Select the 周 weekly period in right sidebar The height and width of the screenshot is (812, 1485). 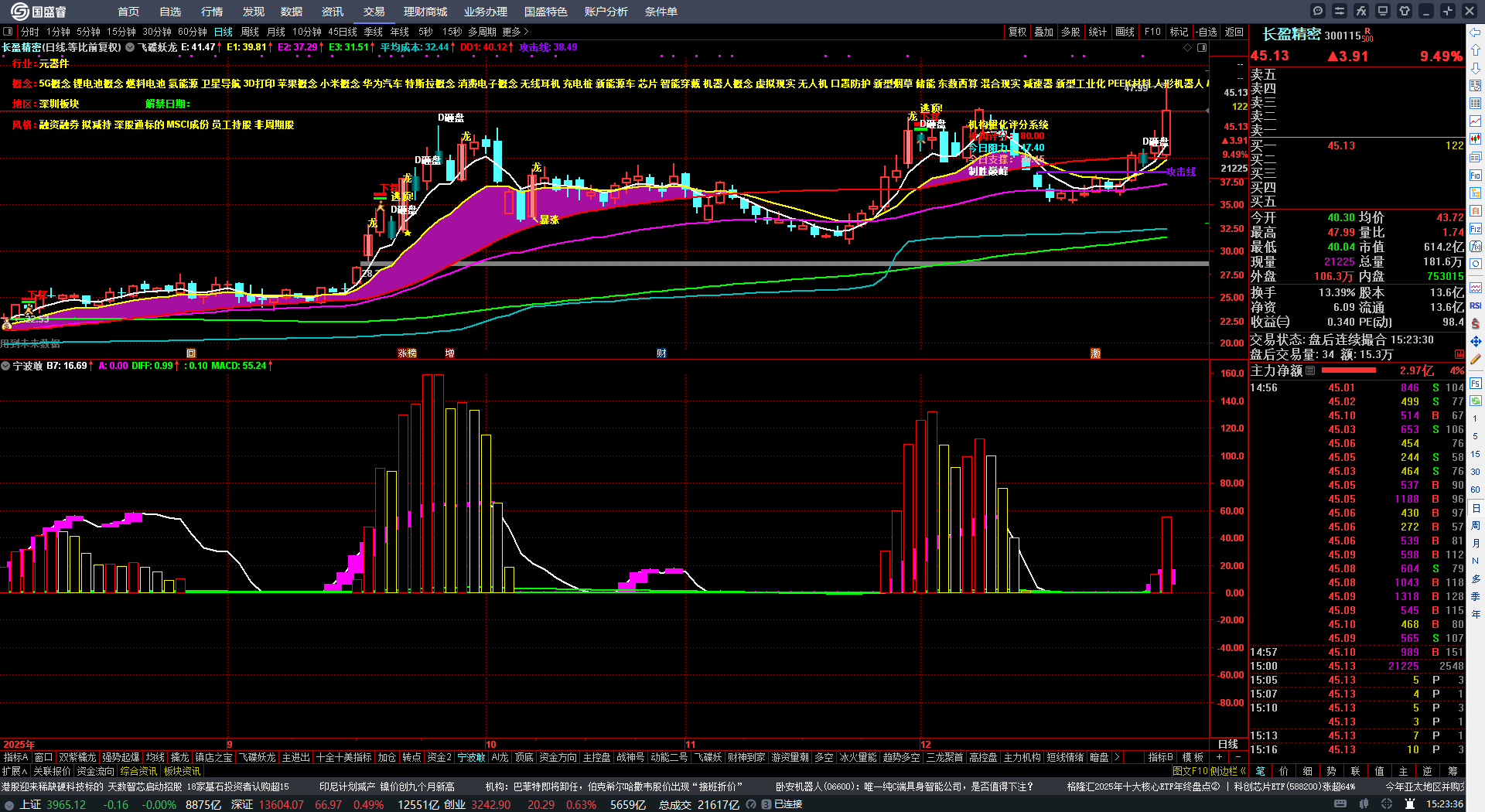pos(1475,525)
